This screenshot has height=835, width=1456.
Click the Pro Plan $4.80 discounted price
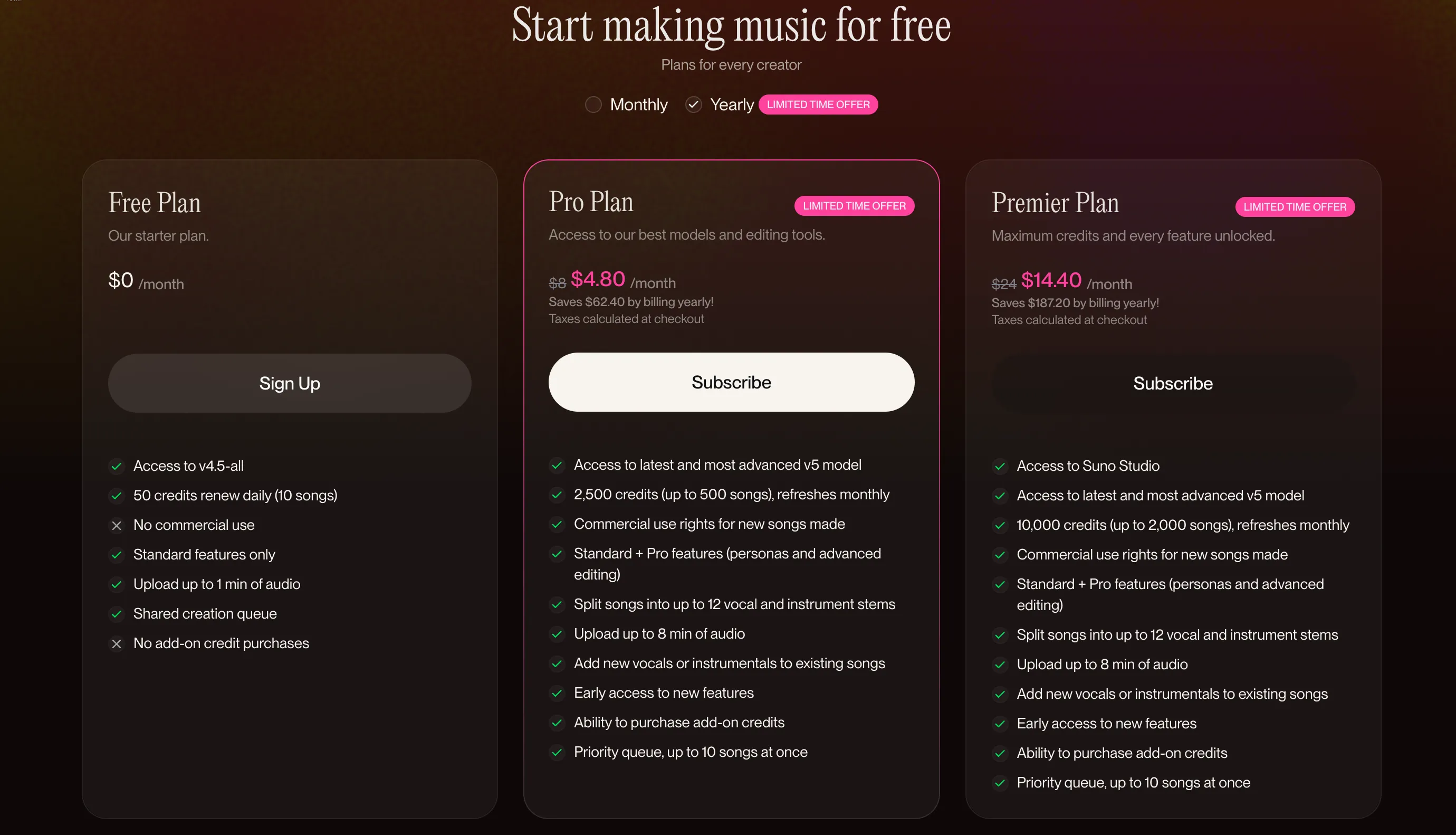[x=598, y=279]
